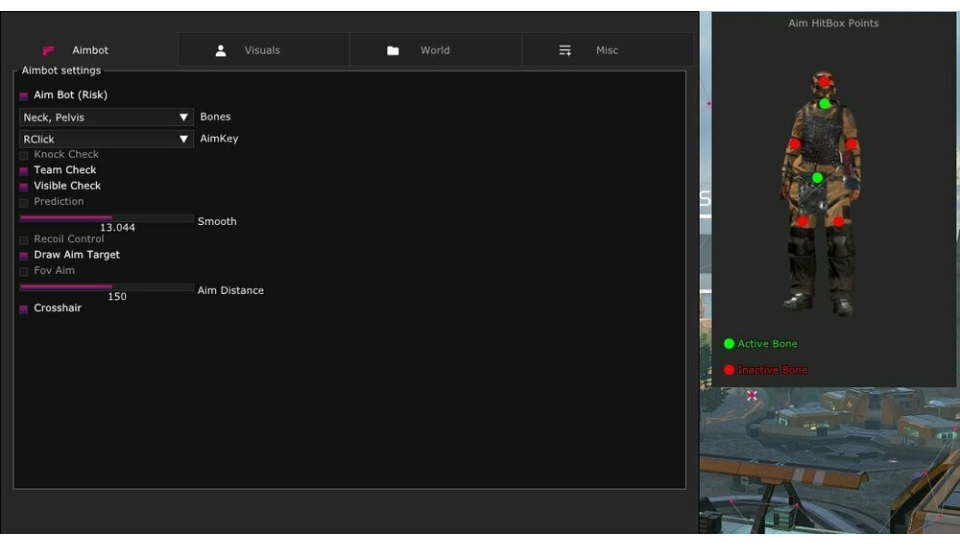The height and width of the screenshot is (545, 960).
Task: Click the Inactive Bone legend label
Action: click(x=772, y=370)
